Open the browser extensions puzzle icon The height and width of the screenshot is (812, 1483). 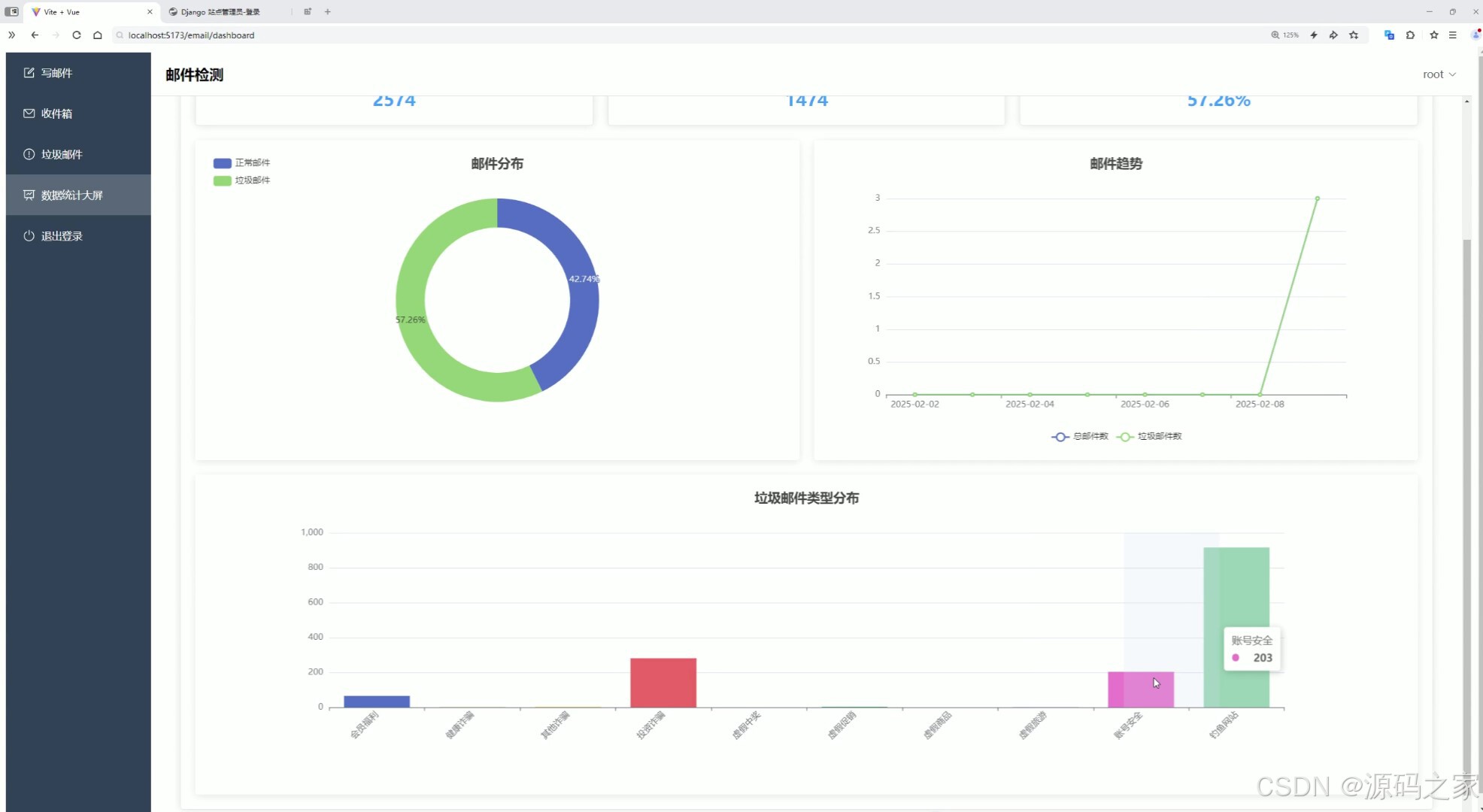pos(1410,35)
